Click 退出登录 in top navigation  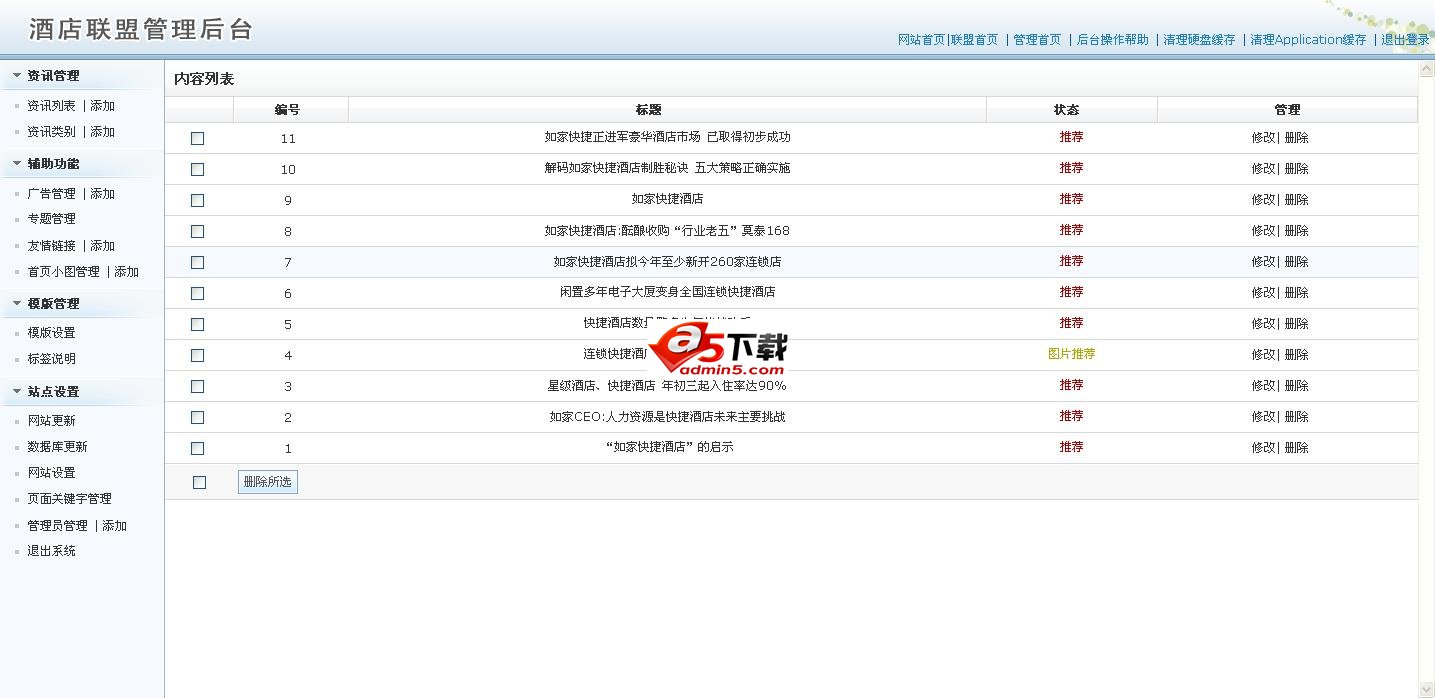click(1405, 40)
